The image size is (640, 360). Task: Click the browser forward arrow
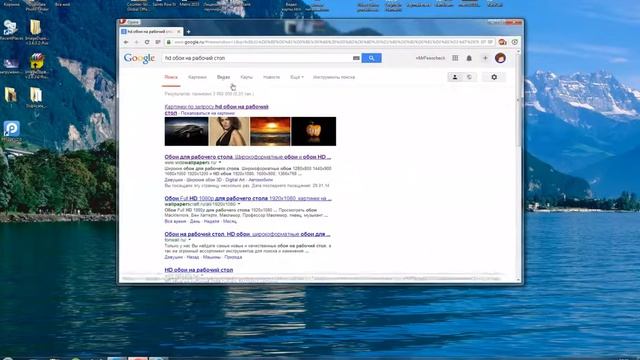(136, 42)
